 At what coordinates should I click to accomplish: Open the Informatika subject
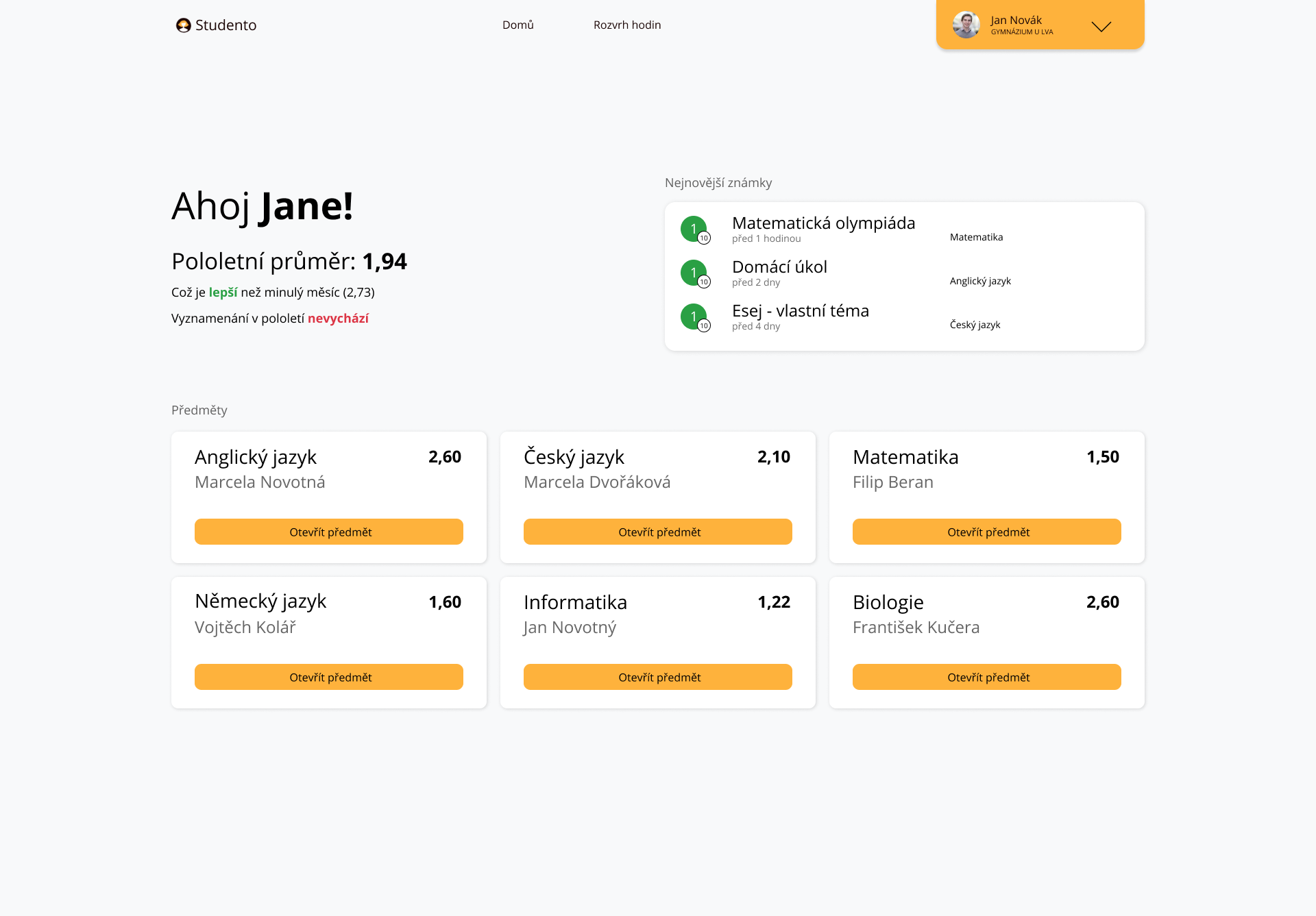tap(658, 677)
